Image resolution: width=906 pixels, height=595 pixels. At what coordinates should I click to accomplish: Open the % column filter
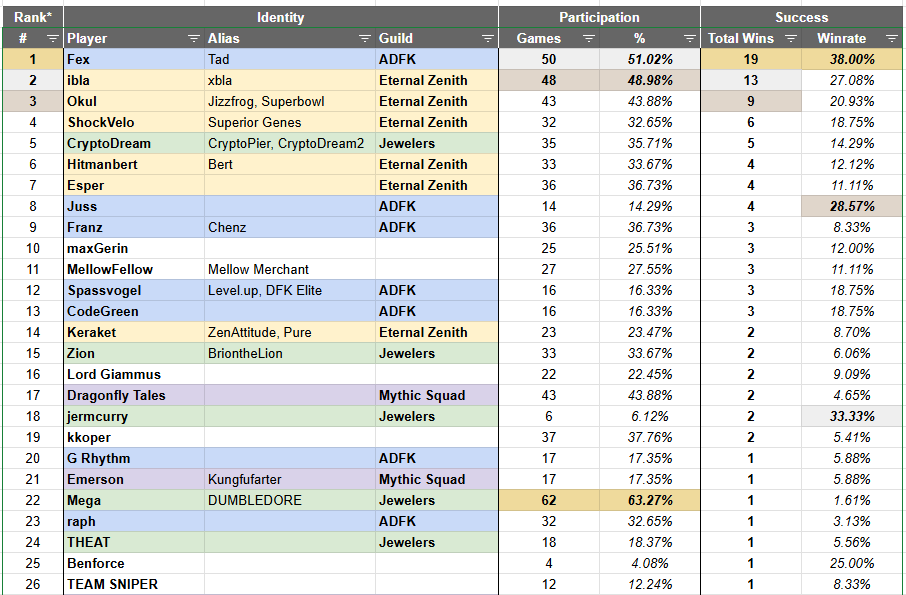point(689,39)
